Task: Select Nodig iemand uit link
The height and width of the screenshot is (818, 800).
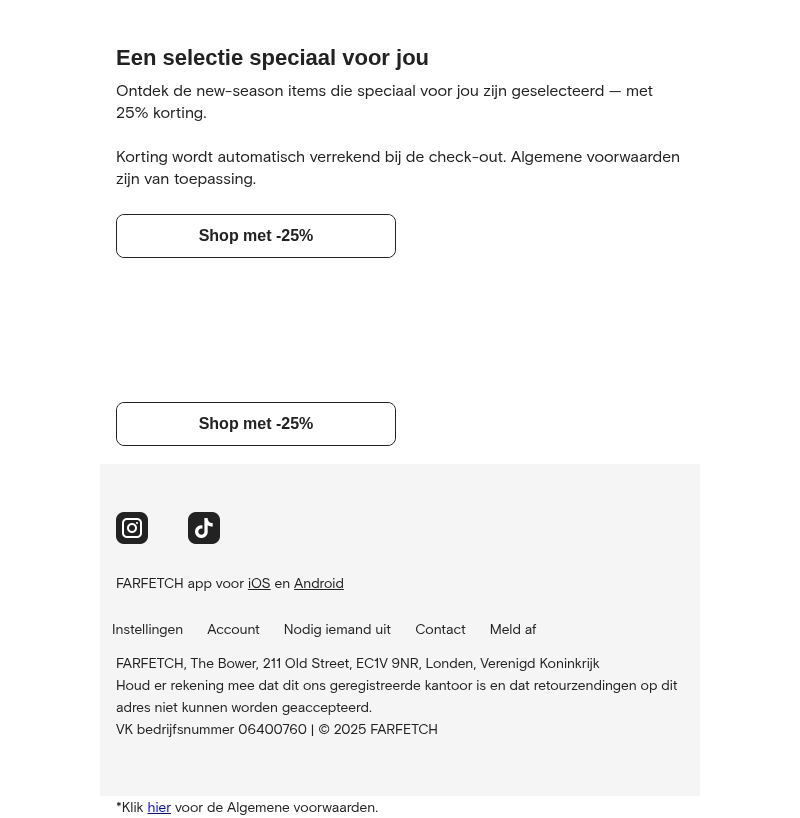Action: 337,629
